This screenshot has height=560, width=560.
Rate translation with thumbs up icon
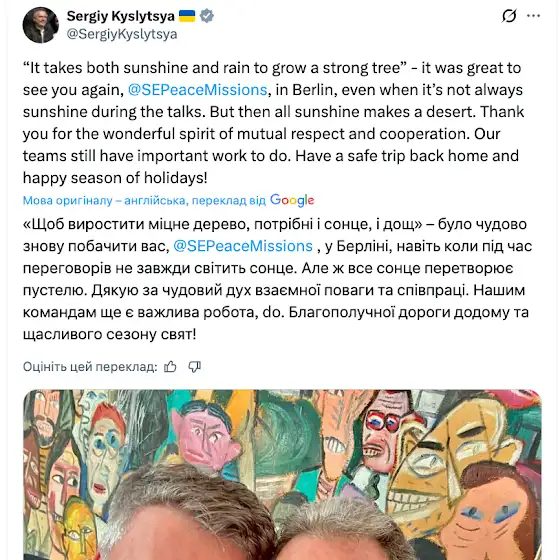170,367
